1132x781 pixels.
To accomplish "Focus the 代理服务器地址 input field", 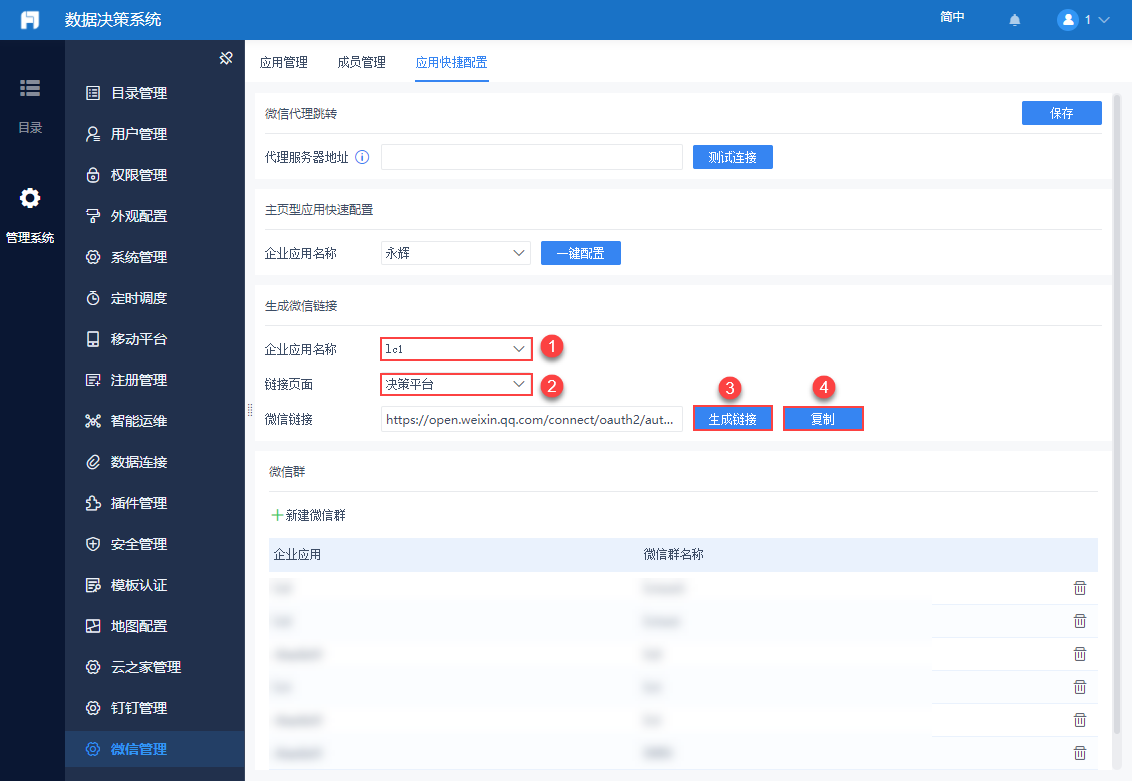I will 531,157.
